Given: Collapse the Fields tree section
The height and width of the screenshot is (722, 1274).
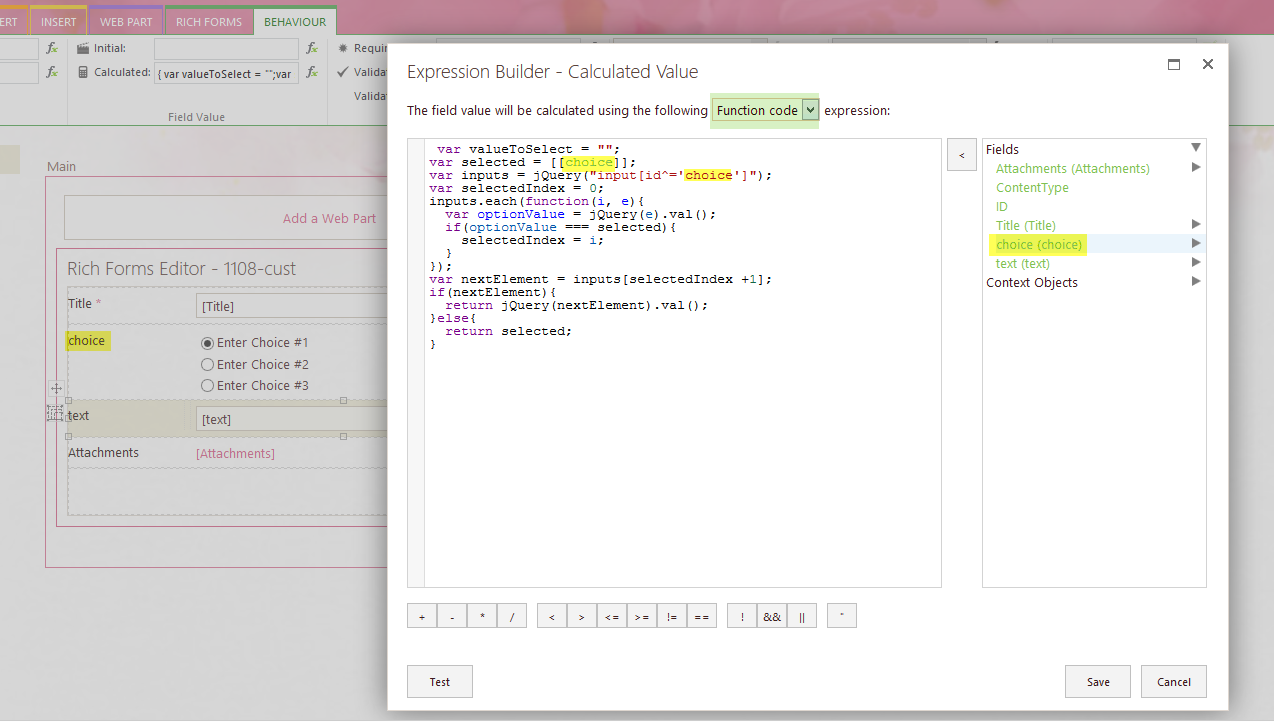Looking at the screenshot, I should tap(1195, 148).
